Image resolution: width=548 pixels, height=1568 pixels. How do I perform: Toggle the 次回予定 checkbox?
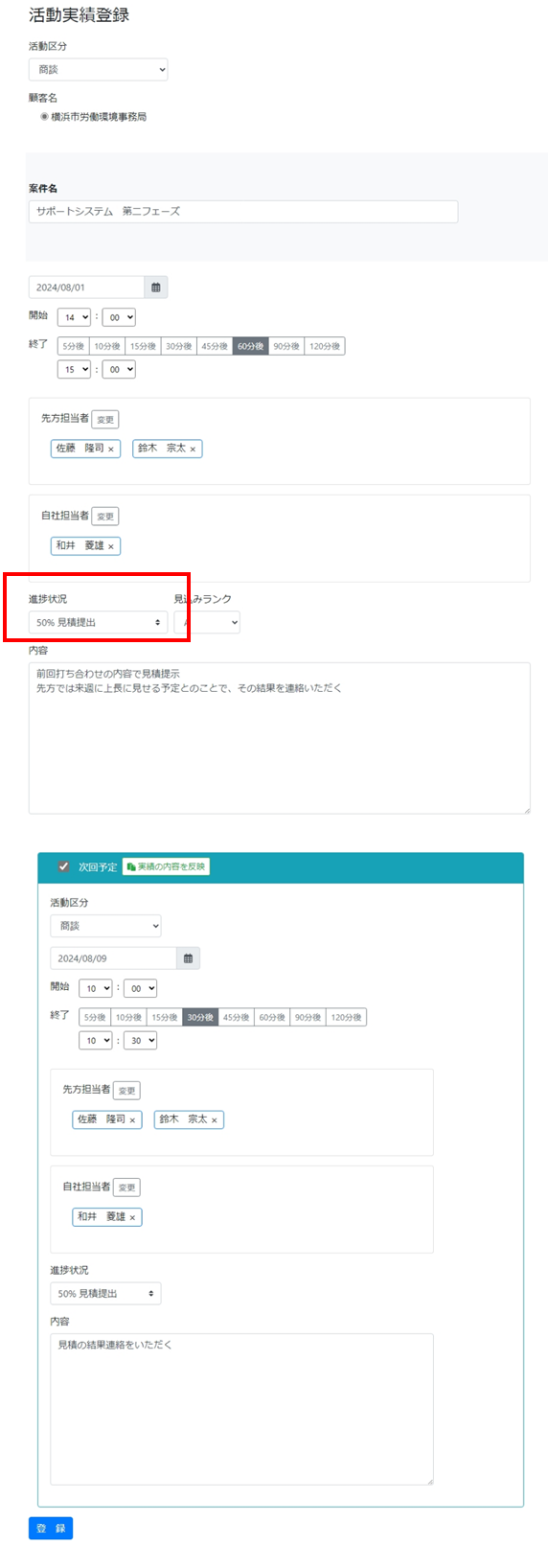tap(63, 866)
